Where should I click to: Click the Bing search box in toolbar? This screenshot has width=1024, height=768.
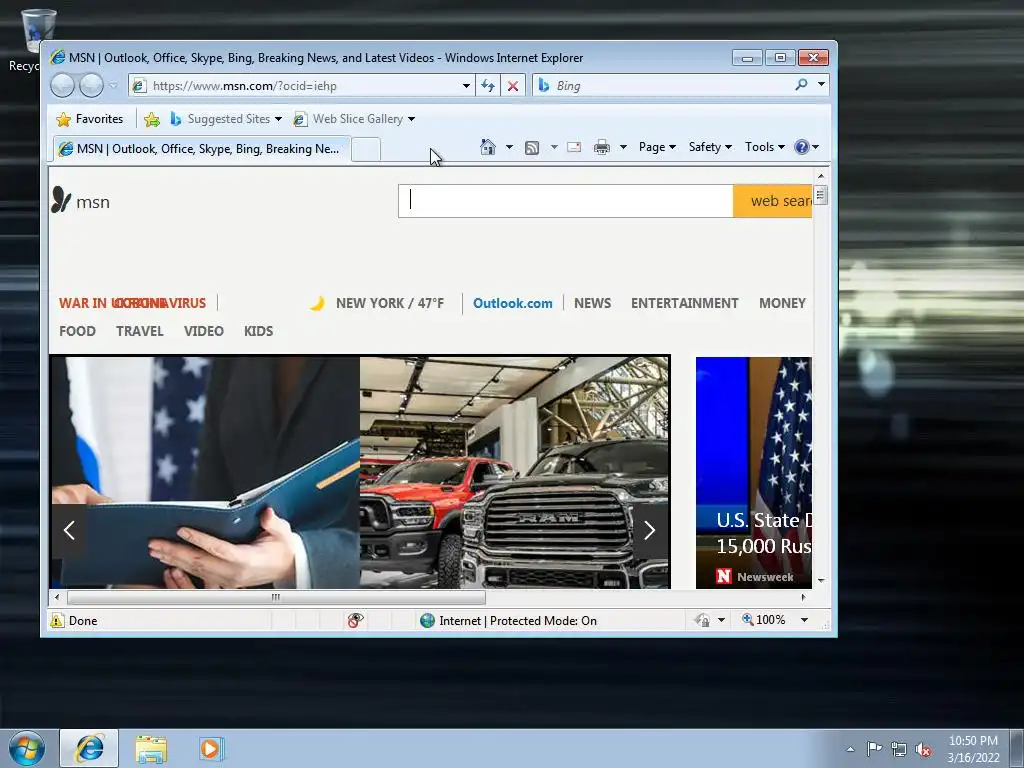[x=663, y=86]
